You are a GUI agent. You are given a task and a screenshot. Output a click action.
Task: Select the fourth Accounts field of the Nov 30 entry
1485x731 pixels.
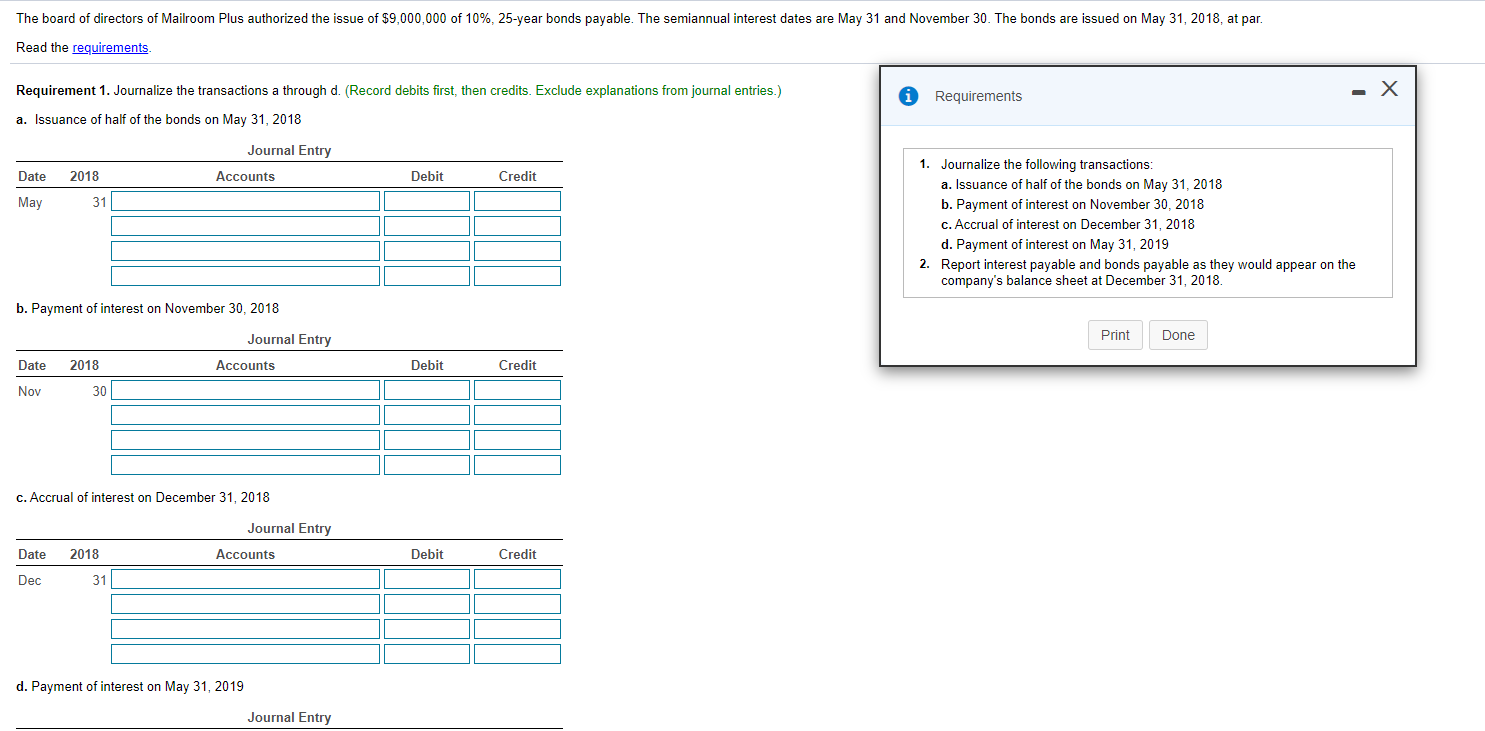pyautogui.click(x=246, y=465)
